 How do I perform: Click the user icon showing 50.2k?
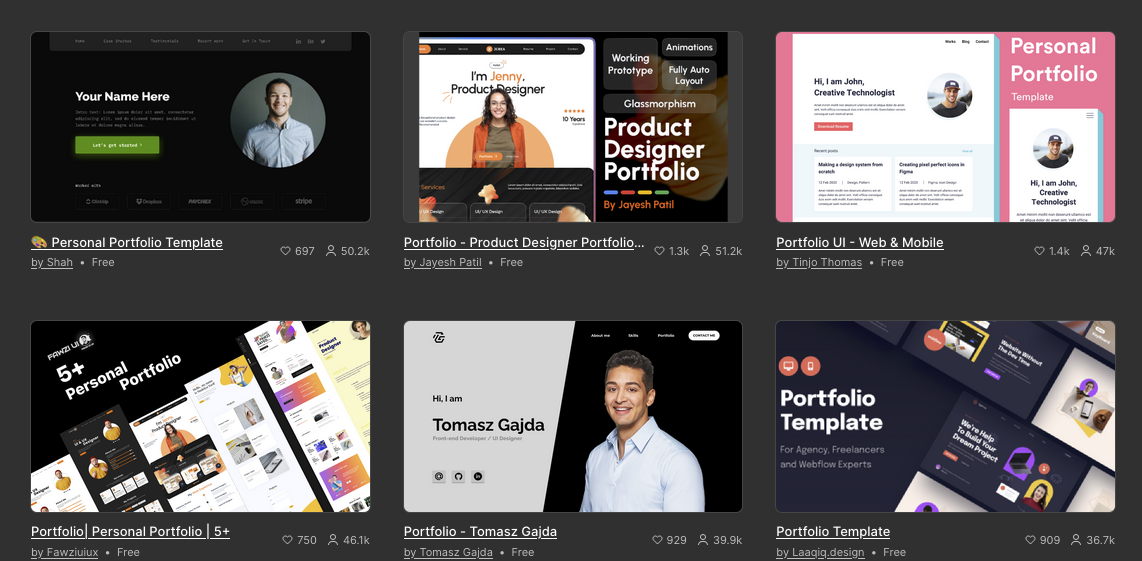tap(331, 251)
